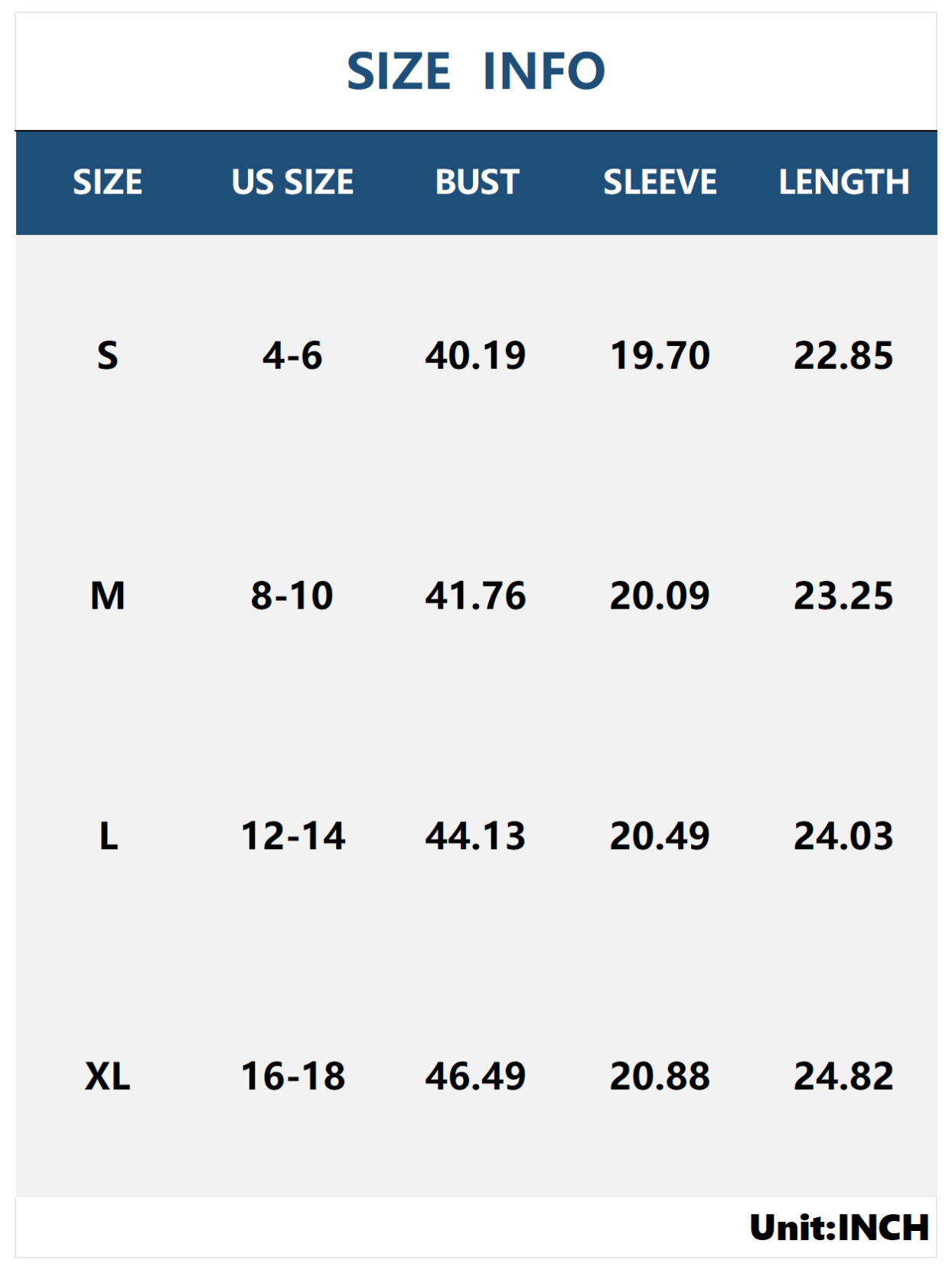Select the S size row label

click(x=108, y=356)
